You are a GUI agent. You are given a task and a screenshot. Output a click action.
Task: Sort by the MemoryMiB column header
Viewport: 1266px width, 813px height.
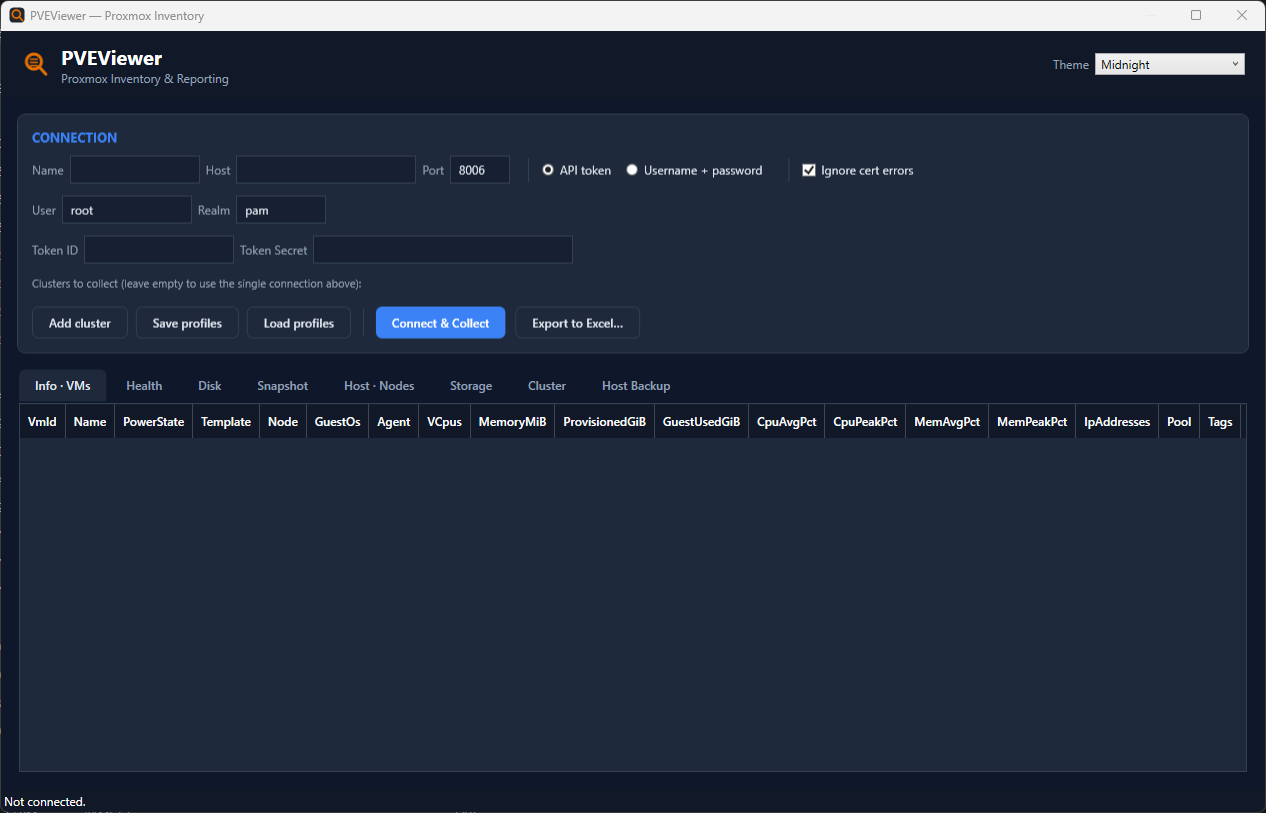(x=513, y=422)
